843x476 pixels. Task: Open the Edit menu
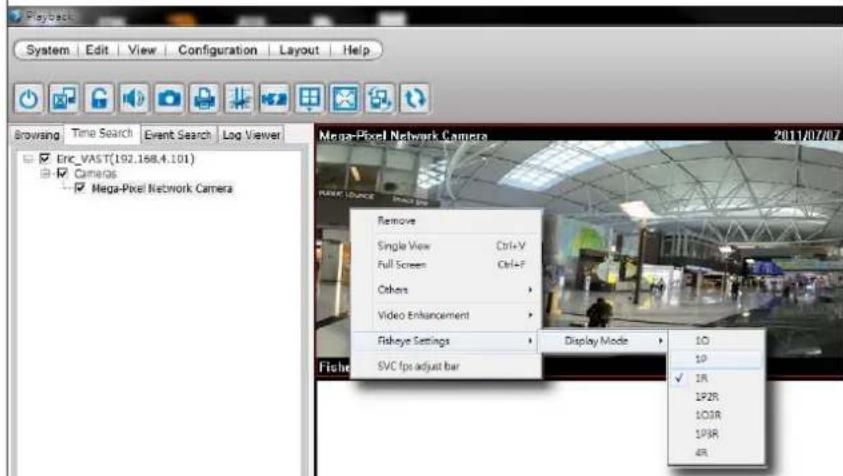97,50
